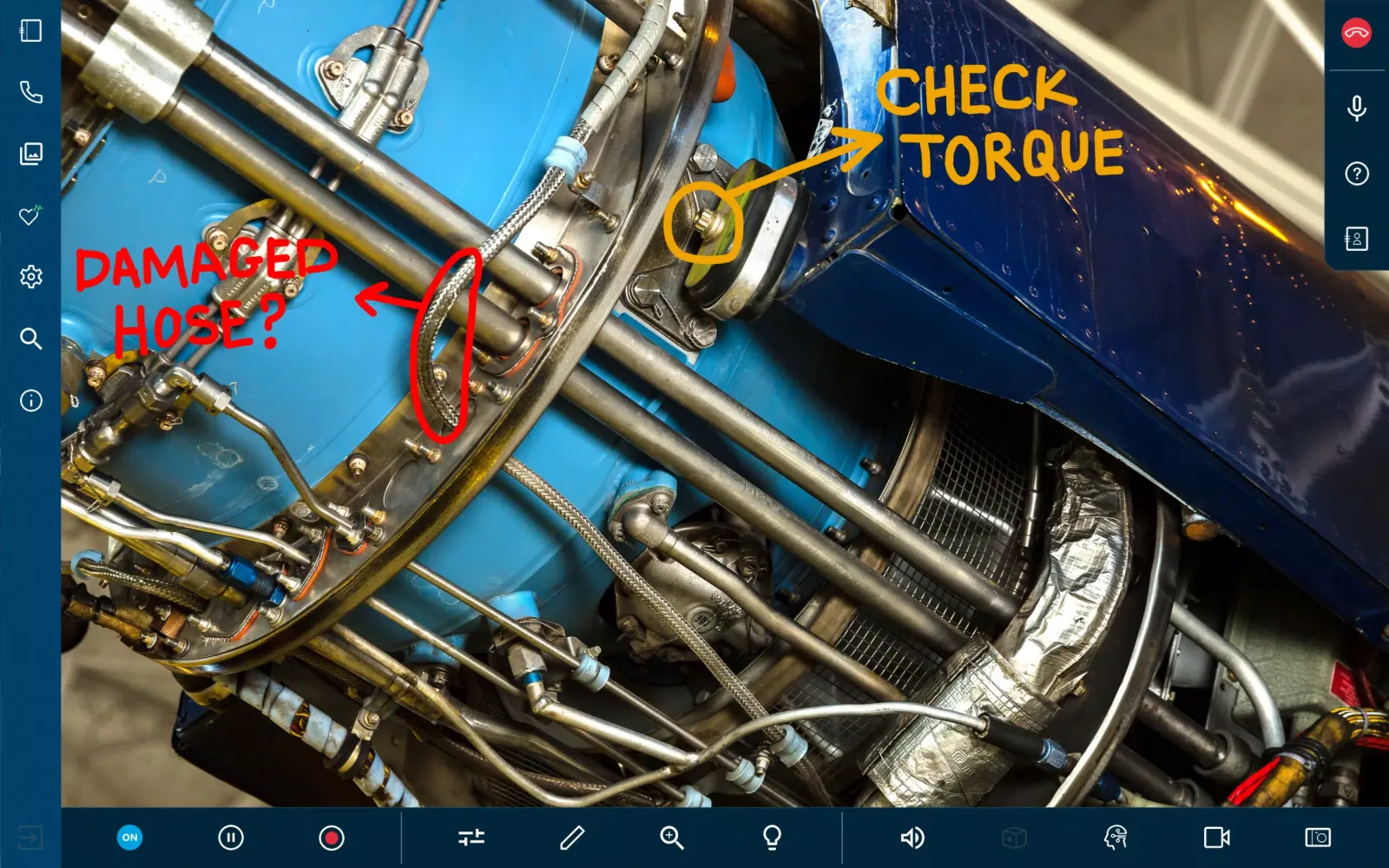Toggle the flashlight bulb
Screen dimensions: 1389x868
pos(772,838)
